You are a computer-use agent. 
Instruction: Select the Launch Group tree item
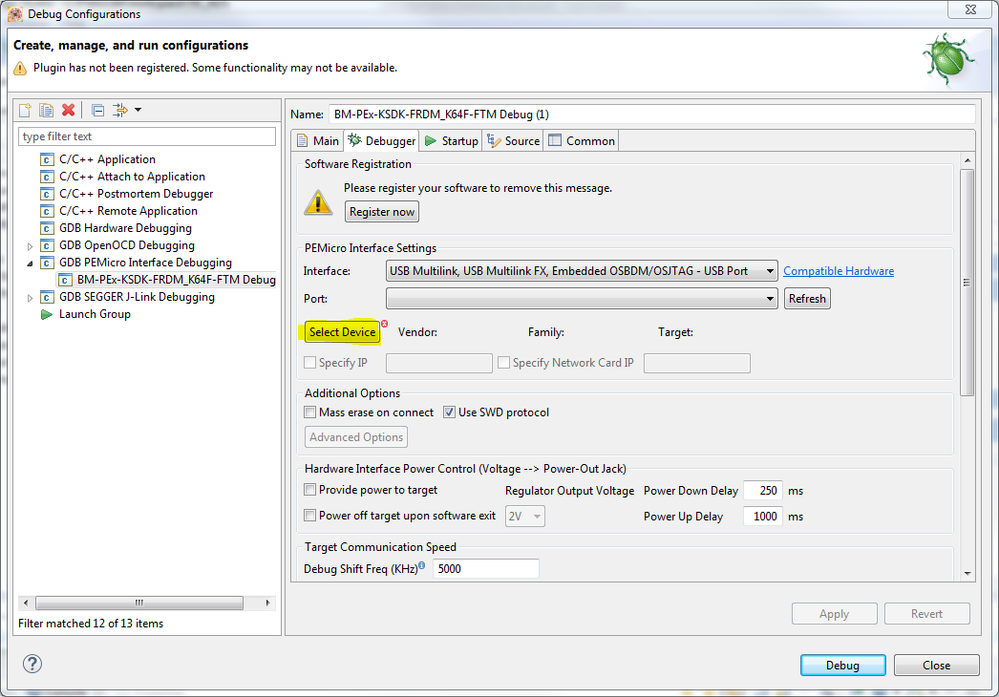coord(94,314)
